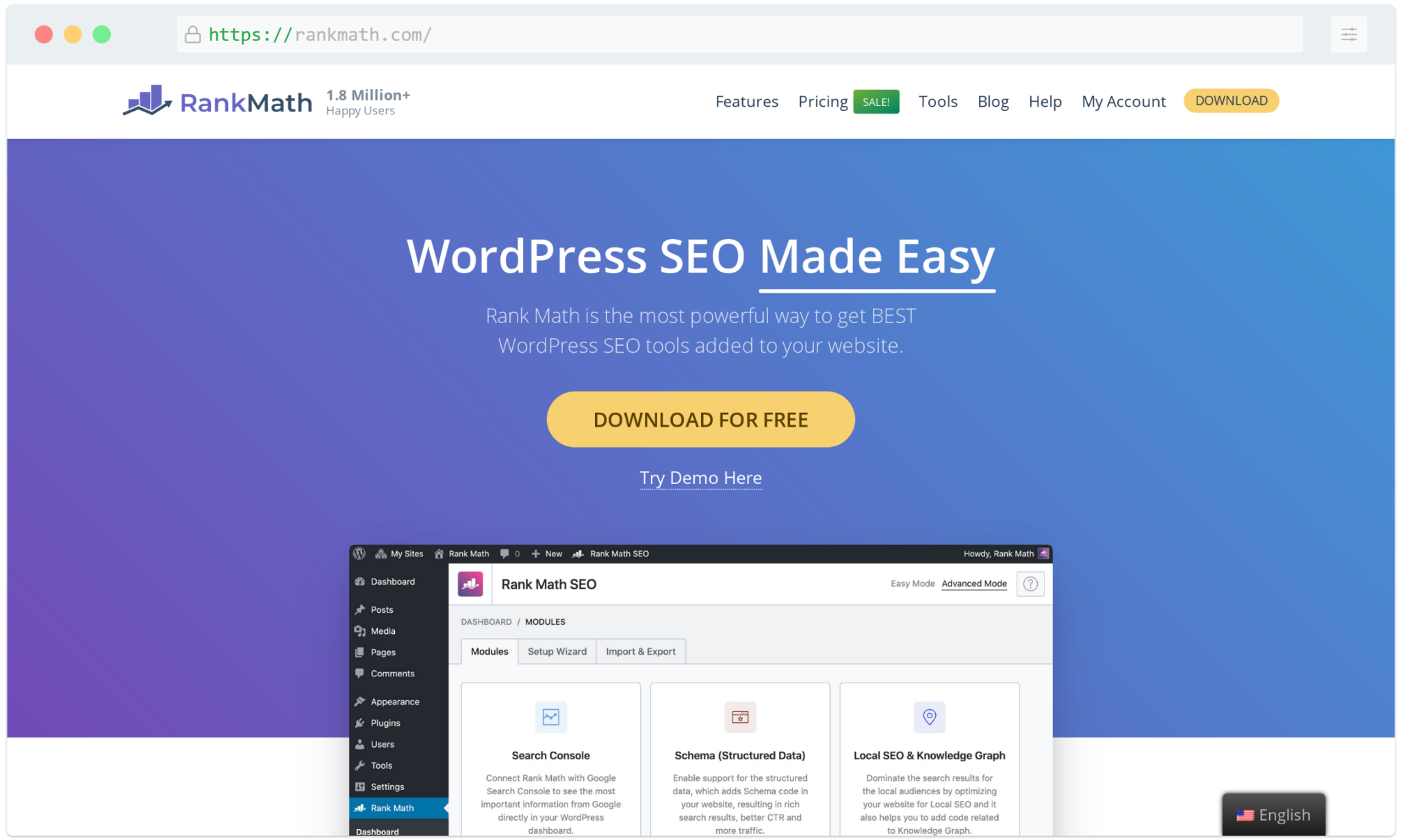This screenshot has width=1402, height=840.
Task: Click the yellow DOWNLOAD header button
Action: click(1231, 101)
